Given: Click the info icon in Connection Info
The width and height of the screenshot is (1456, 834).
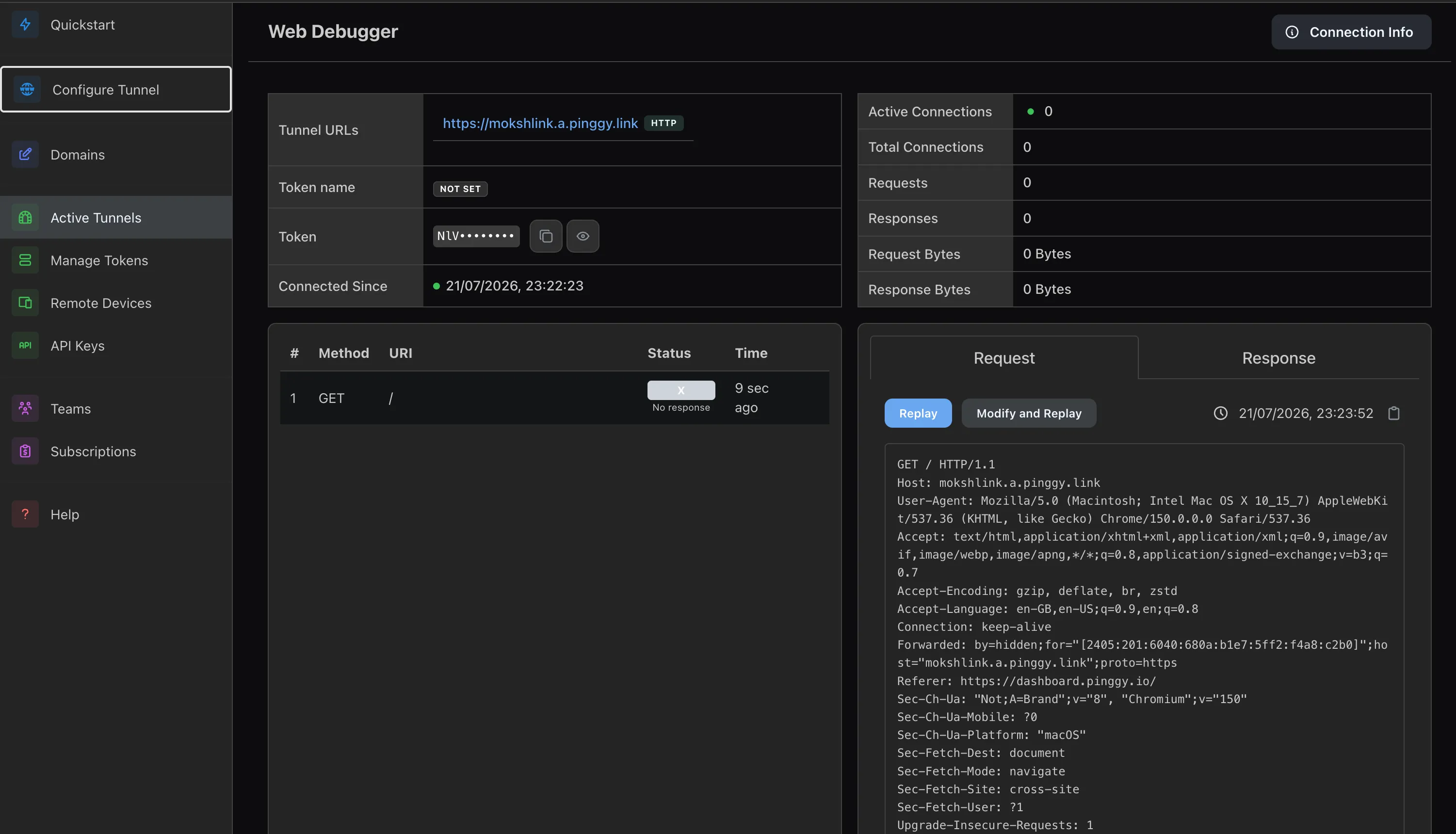Looking at the screenshot, I should click(1292, 32).
